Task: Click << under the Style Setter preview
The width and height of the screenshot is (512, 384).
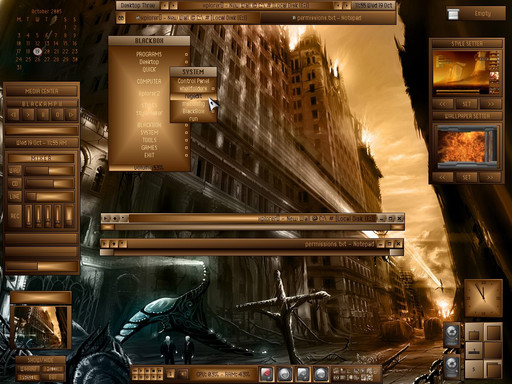Action: tap(443, 104)
